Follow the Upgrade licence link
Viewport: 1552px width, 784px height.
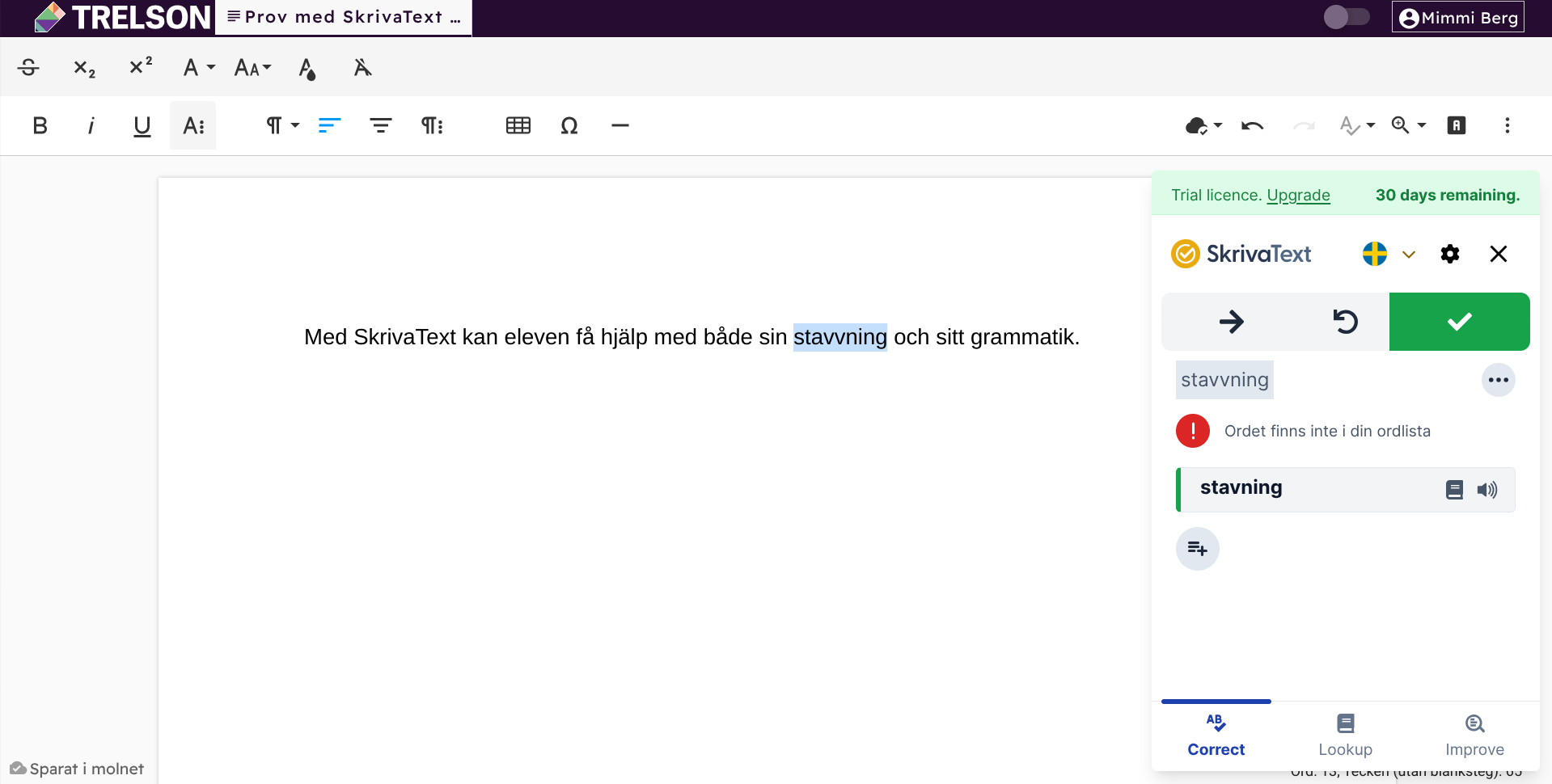coord(1298,195)
